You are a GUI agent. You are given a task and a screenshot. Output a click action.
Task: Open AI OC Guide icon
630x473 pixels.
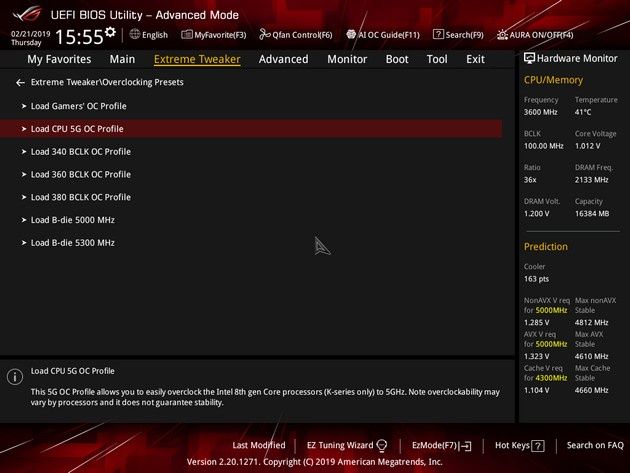pos(351,35)
